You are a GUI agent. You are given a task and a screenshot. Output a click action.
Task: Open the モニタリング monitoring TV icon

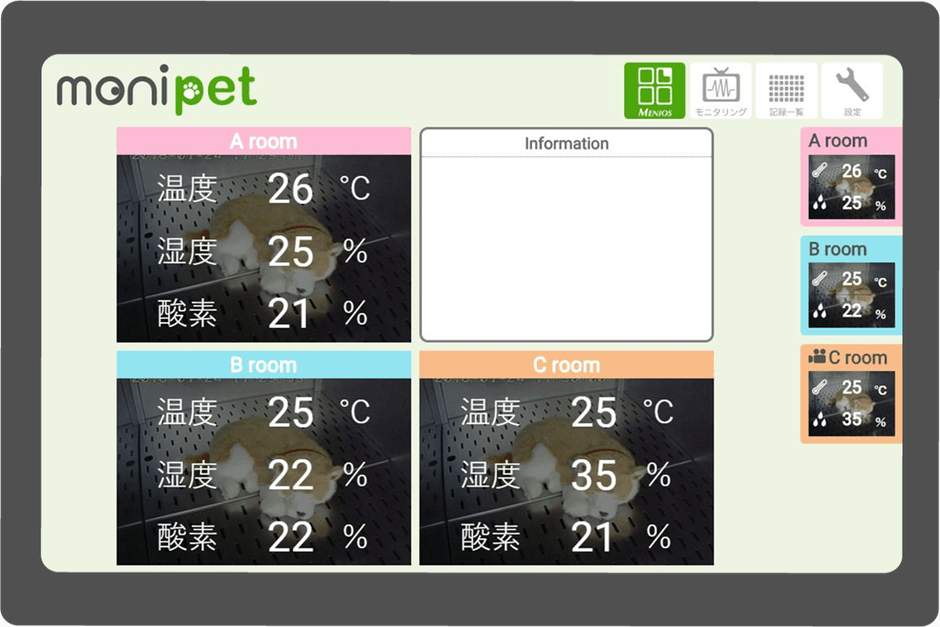[720, 88]
